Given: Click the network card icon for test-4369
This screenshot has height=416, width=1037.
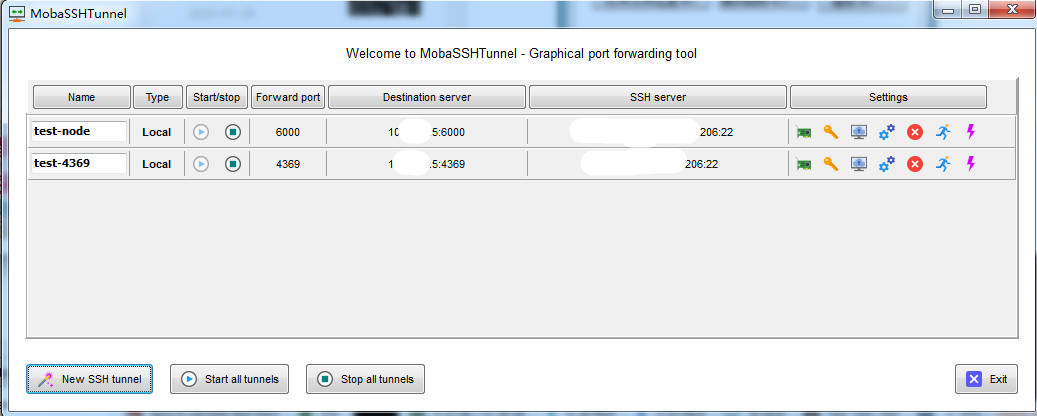Looking at the screenshot, I should pos(804,164).
